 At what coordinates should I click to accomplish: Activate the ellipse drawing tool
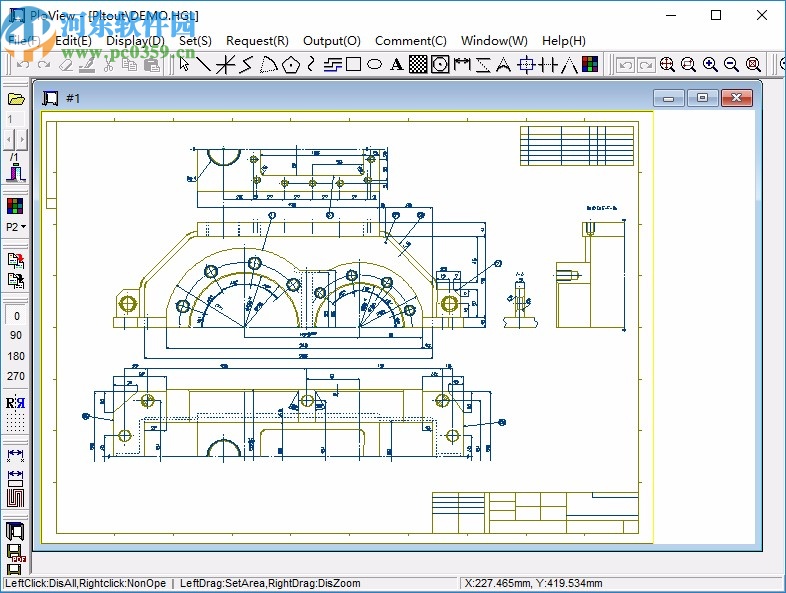click(x=374, y=65)
